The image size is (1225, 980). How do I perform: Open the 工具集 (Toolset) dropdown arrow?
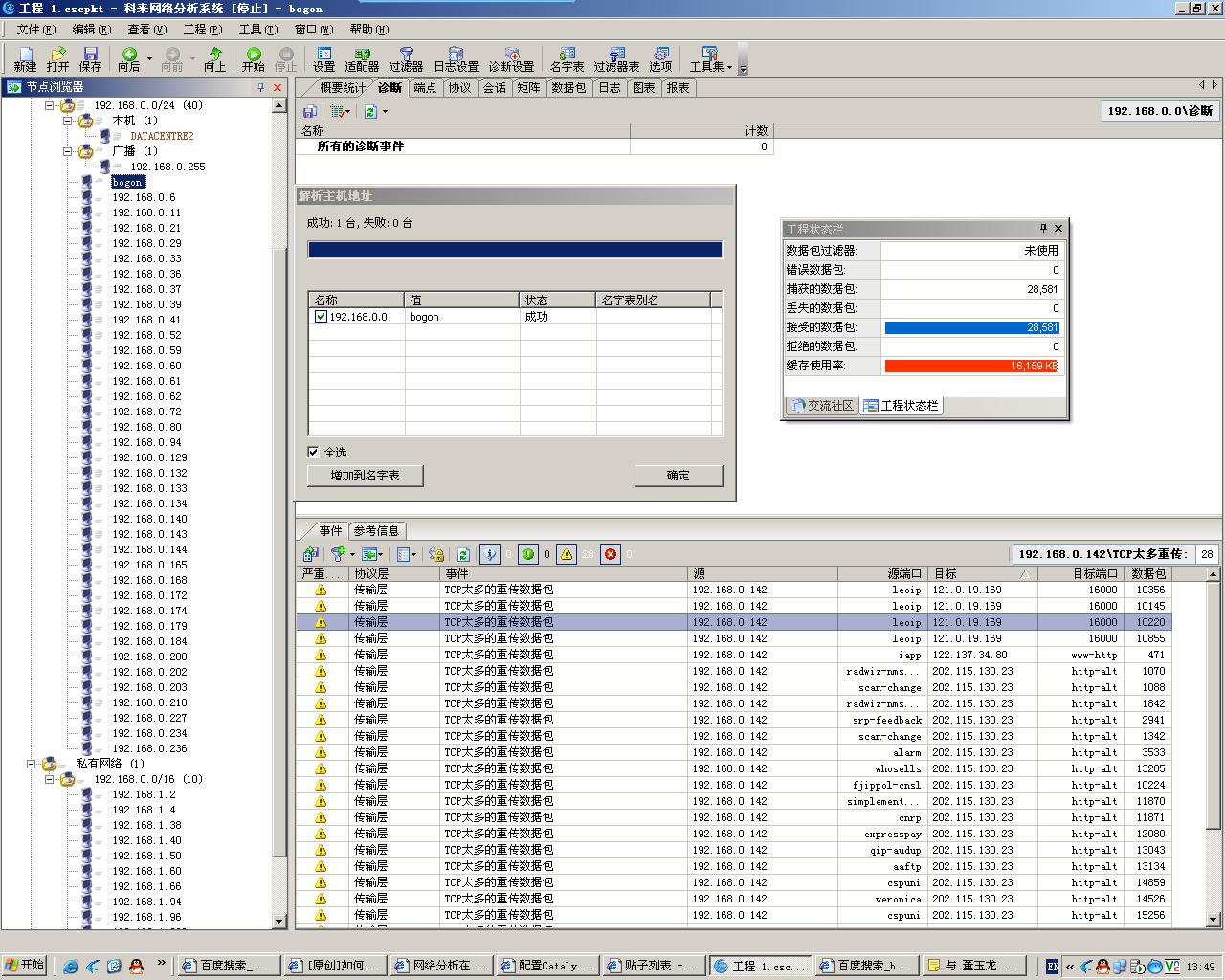pyautogui.click(x=729, y=67)
